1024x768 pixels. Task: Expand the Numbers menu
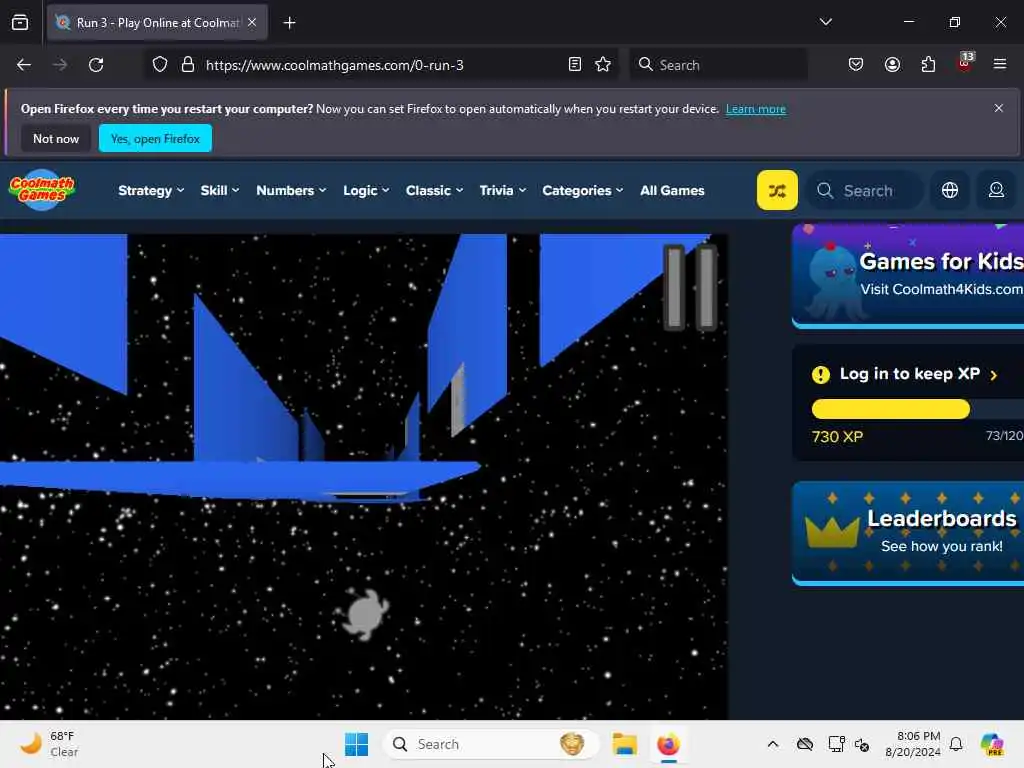[291, 191]
